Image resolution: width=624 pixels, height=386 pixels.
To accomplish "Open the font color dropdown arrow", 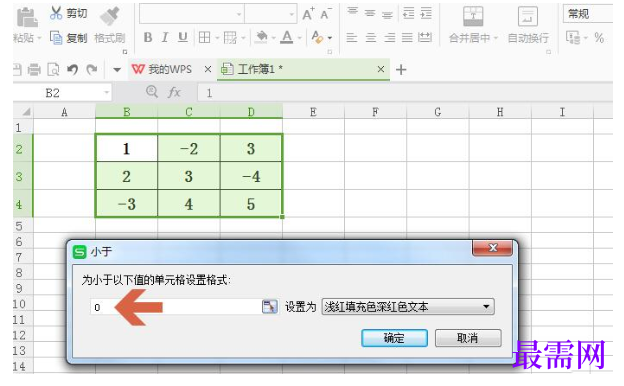I will point(299,38).
